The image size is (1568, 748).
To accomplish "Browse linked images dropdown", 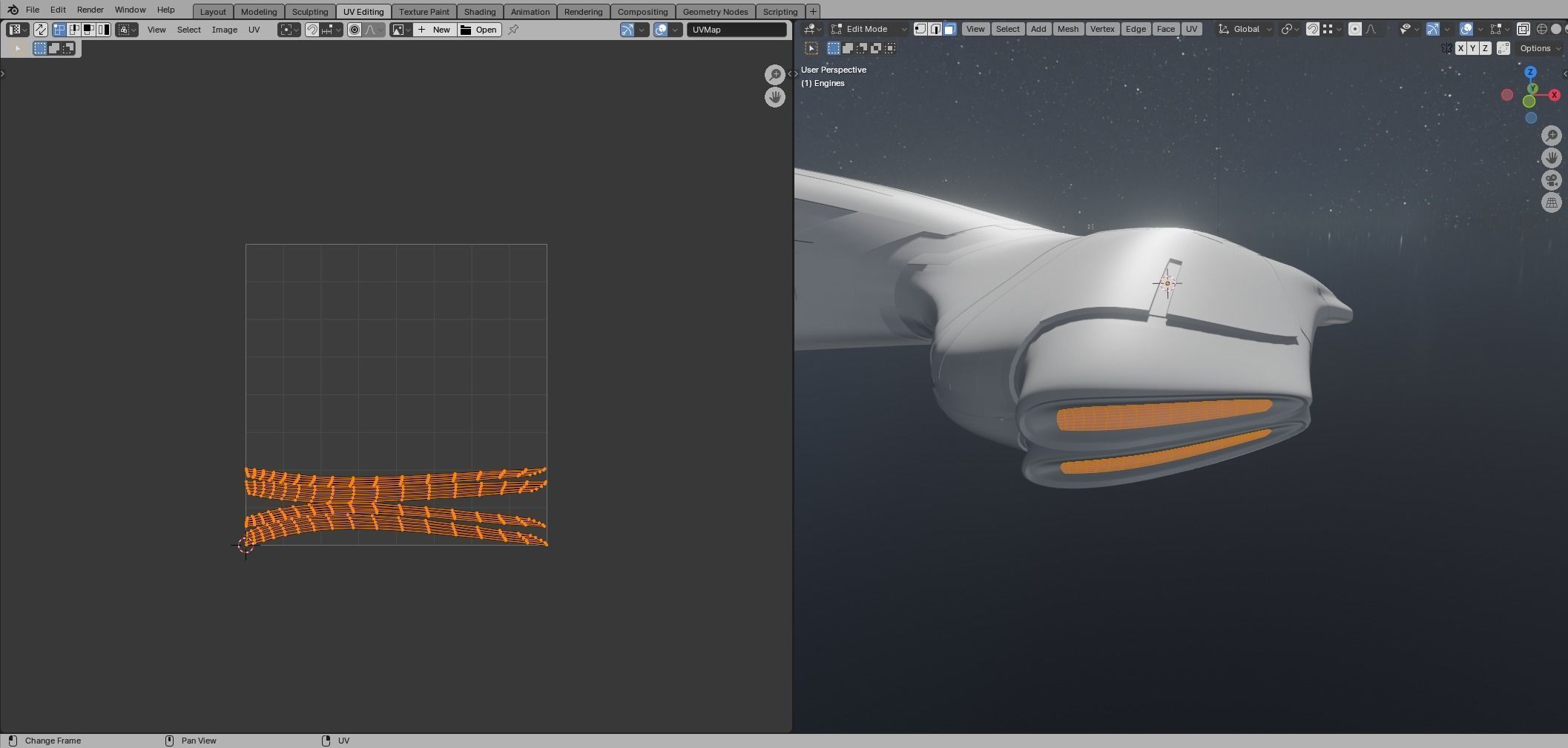I will coord(401,30).
